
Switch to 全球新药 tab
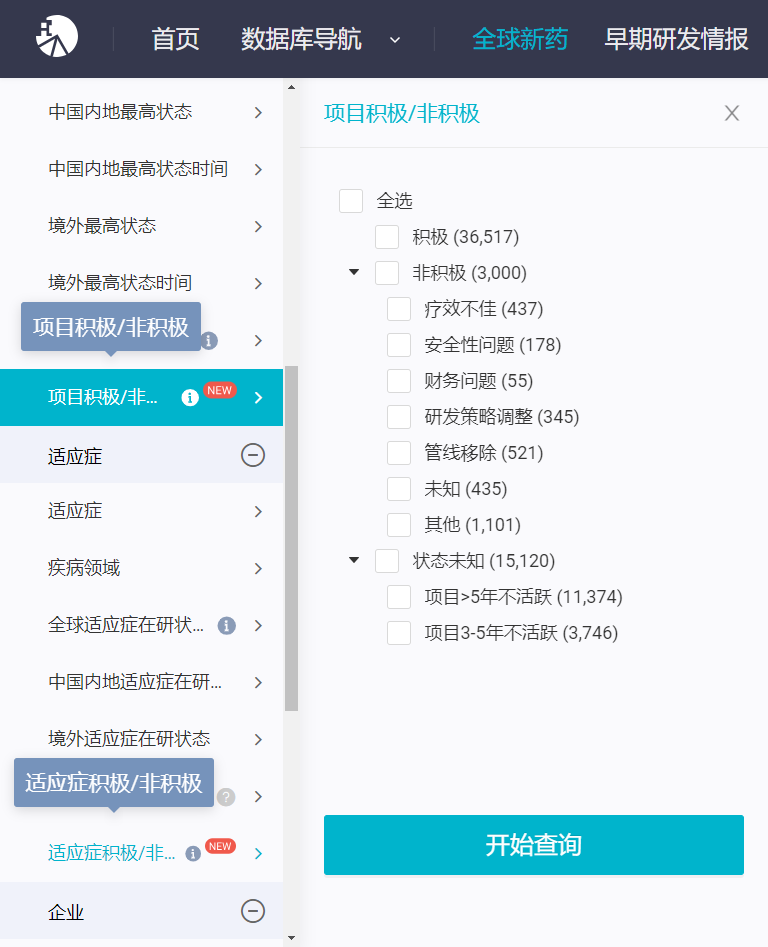tap(520, 39)
